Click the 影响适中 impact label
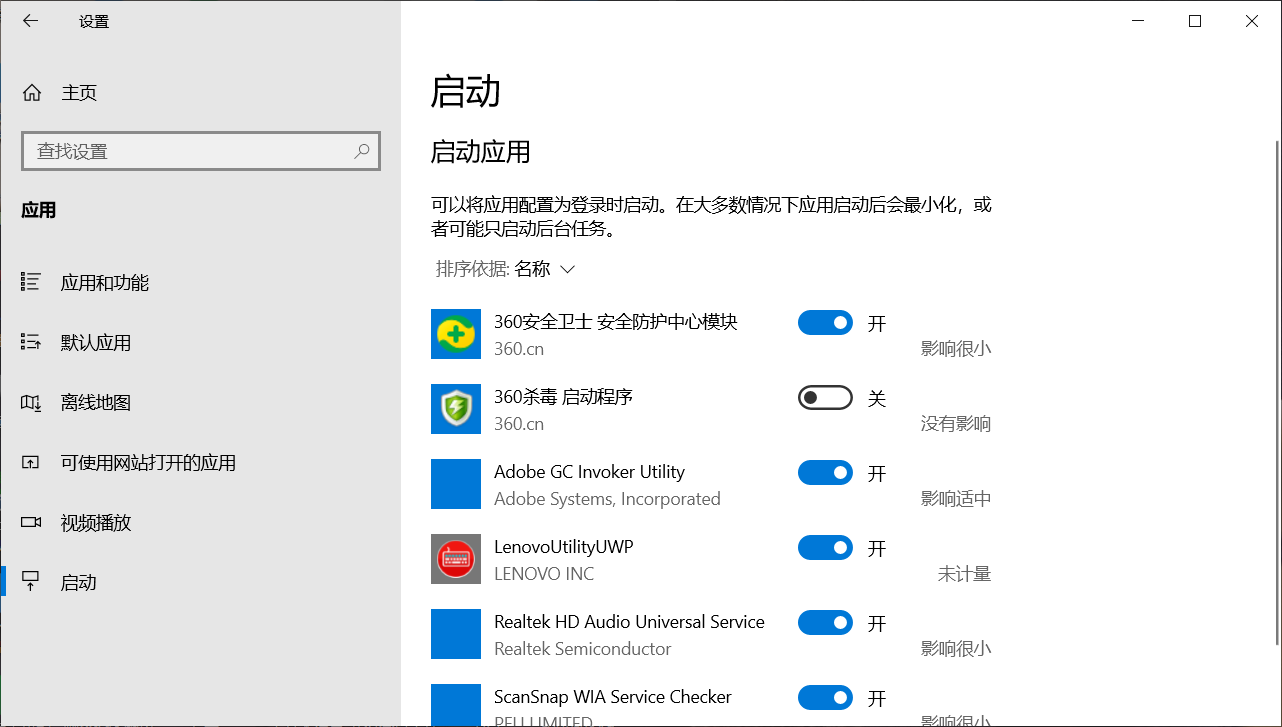 pos(956,499)
